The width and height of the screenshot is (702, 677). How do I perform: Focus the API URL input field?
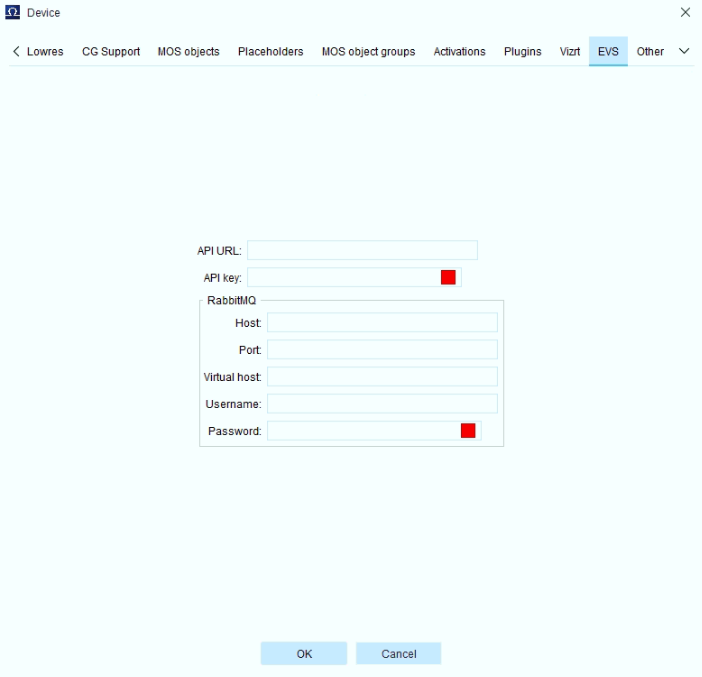pyautogui.click(x=362, y=250)
